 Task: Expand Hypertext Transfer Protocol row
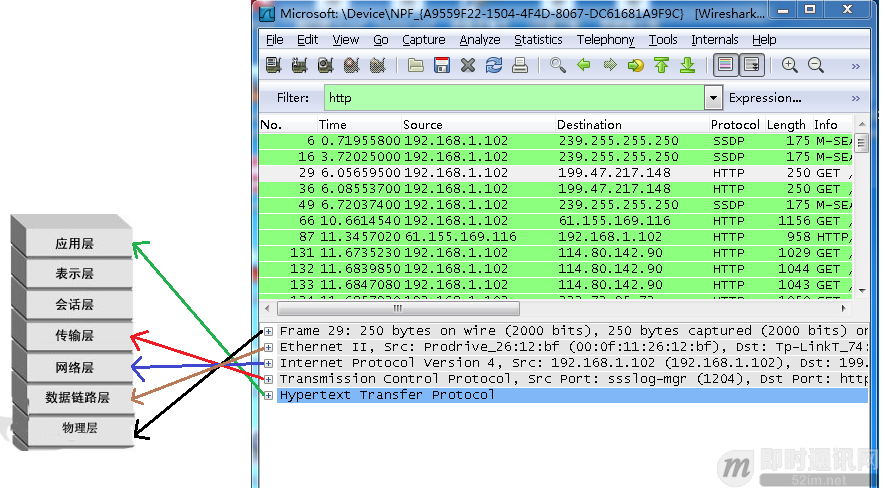(x=269, y=395)
